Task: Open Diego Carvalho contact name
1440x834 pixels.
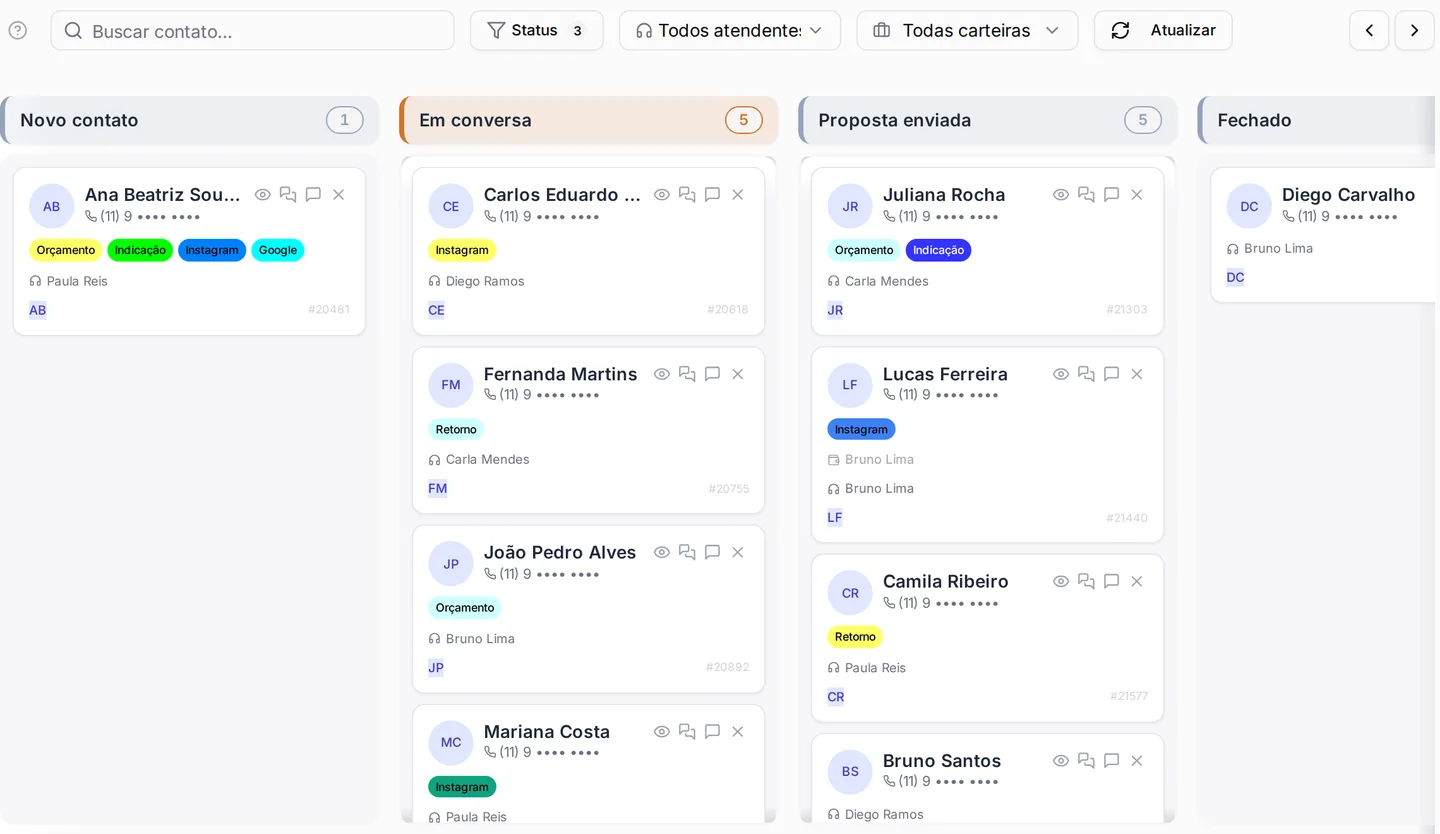Action: (1348, 195)
